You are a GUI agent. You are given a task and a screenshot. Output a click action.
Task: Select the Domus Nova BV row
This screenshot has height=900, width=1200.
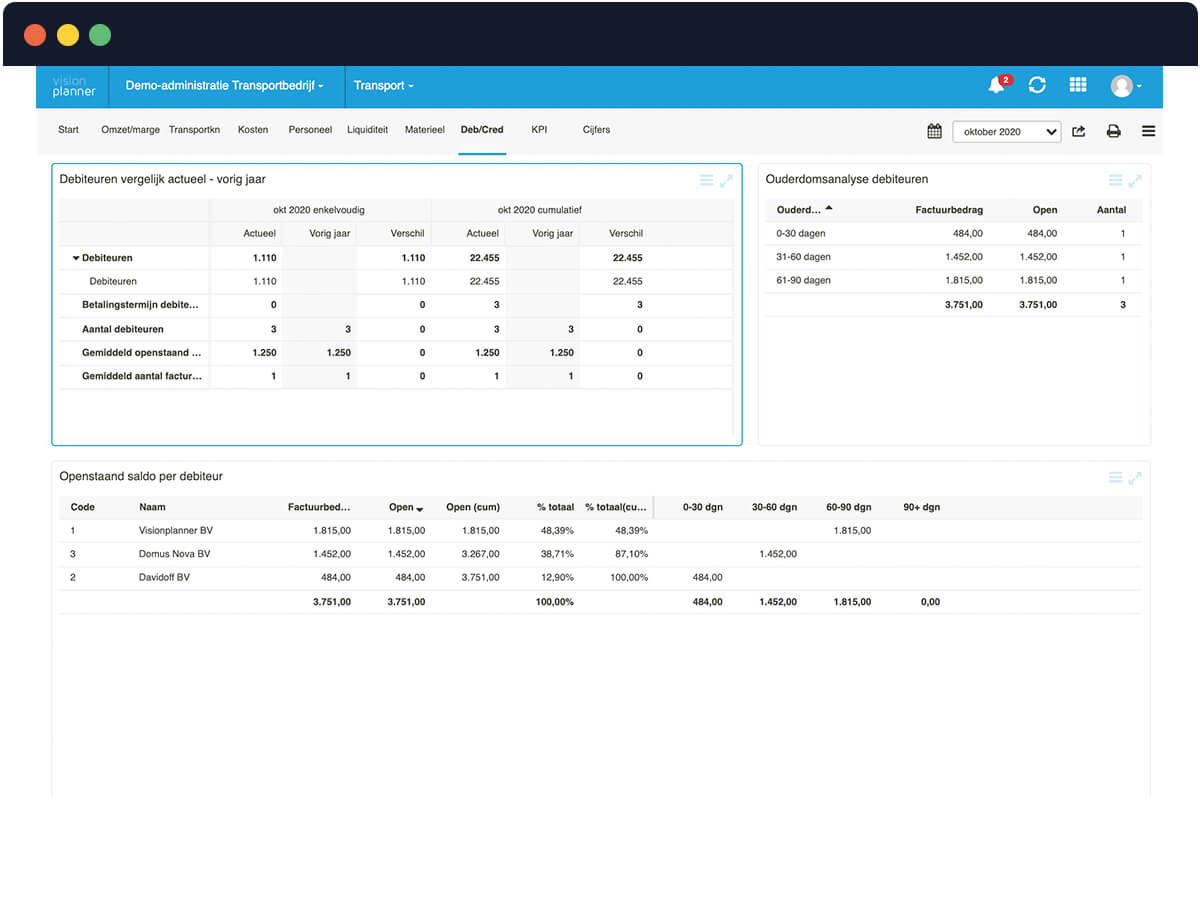click(600, 554)
